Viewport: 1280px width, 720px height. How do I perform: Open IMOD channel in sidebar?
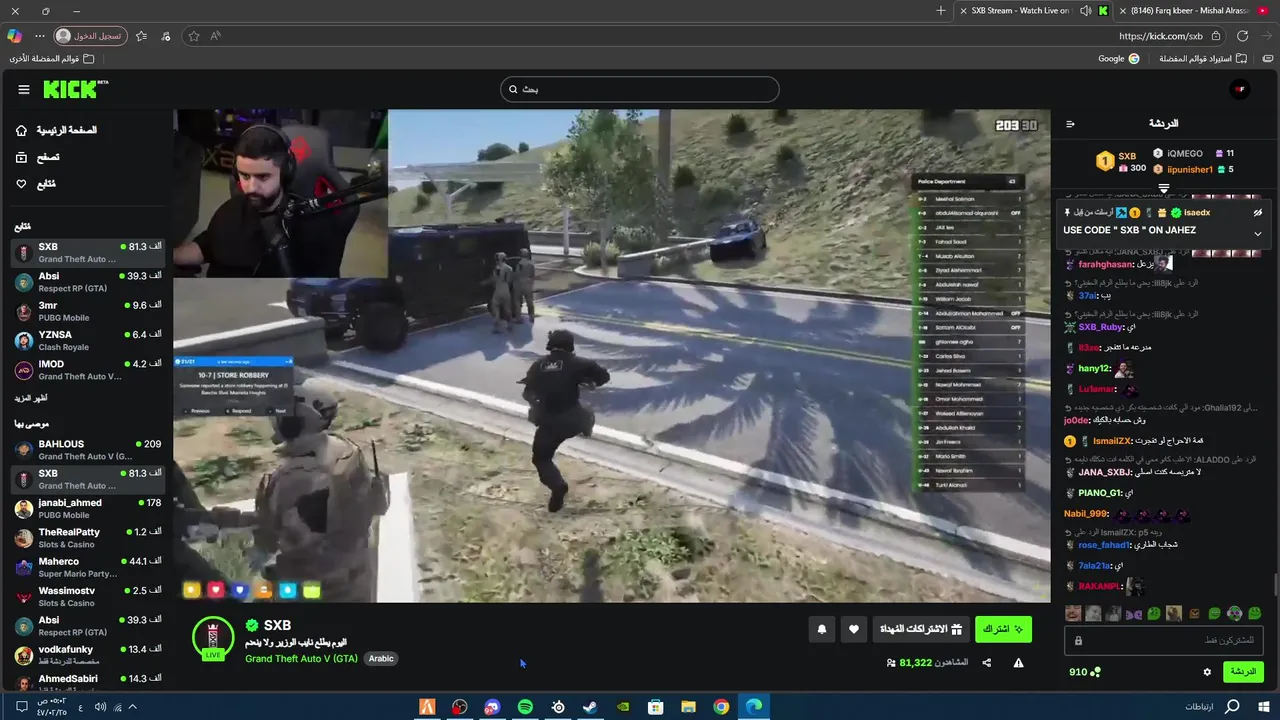88,370
